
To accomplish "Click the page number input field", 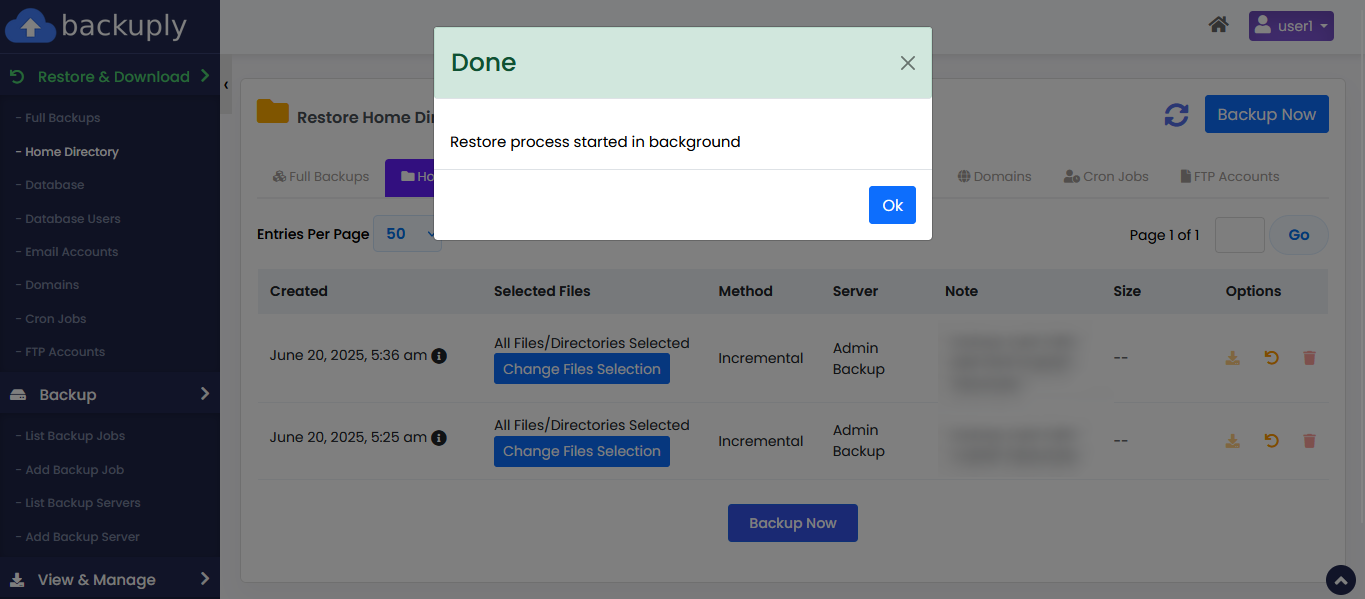I will (1239, 235).
